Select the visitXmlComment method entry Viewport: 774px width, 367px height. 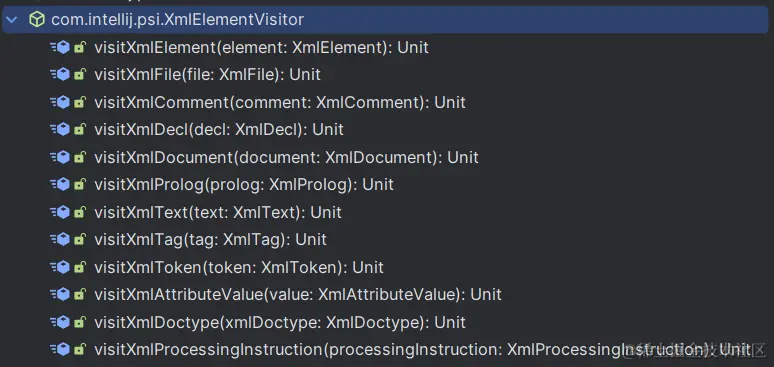tap(280, 102)
